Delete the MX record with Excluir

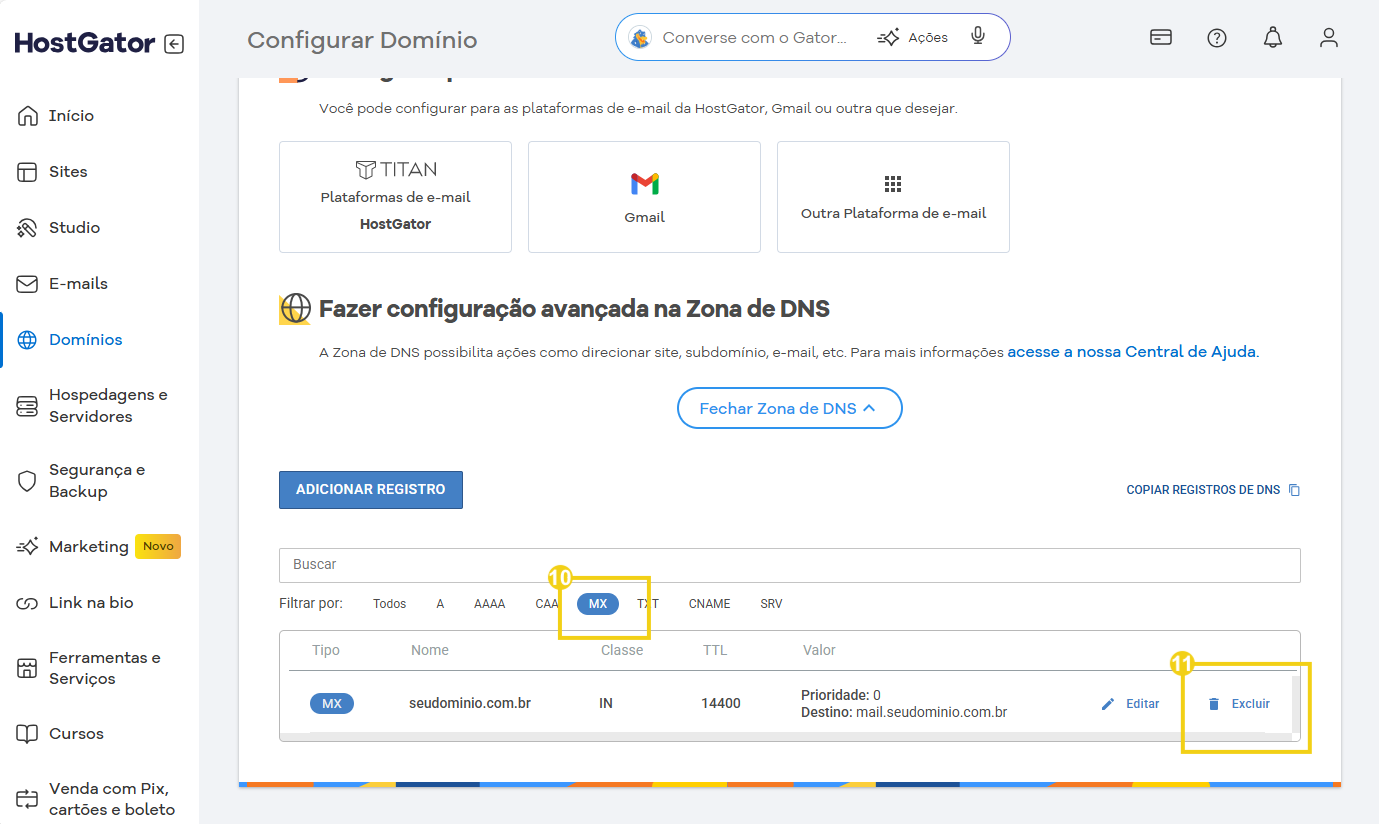click(x=1239, y=704)
